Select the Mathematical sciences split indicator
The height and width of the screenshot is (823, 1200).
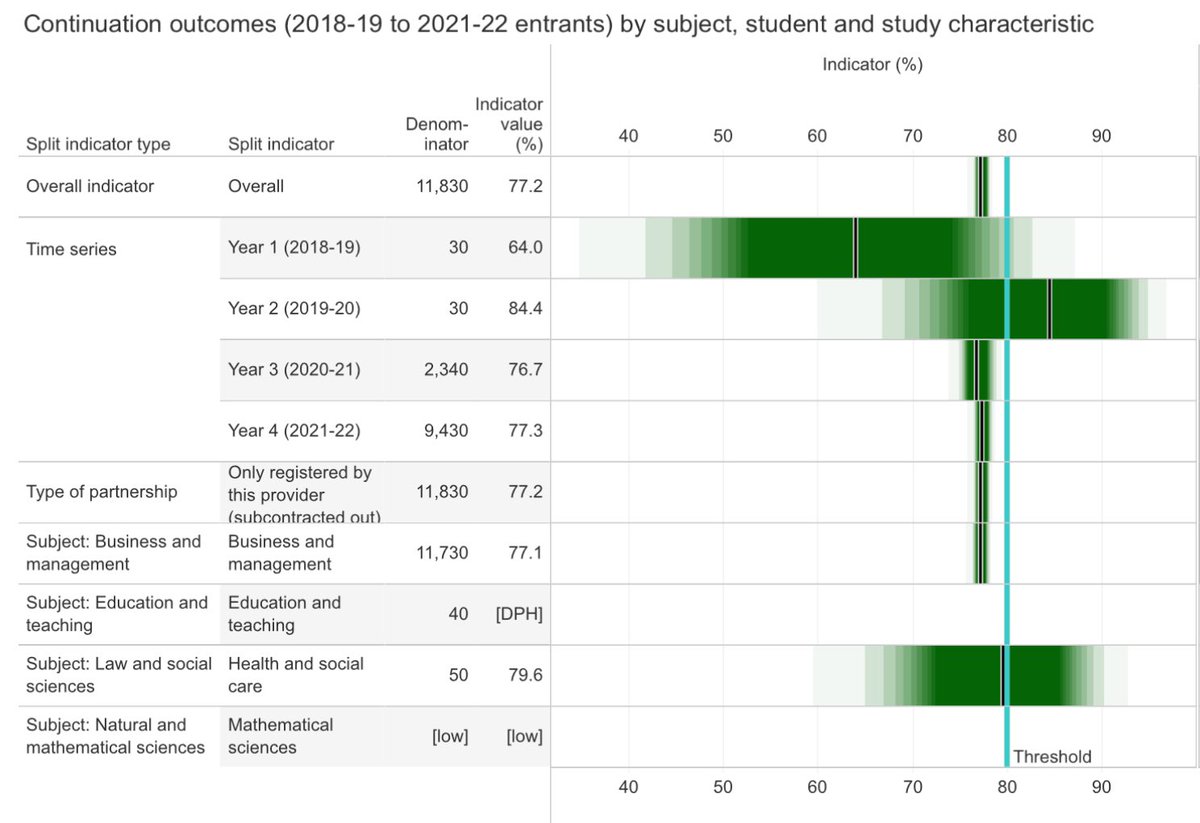point(281,736)
